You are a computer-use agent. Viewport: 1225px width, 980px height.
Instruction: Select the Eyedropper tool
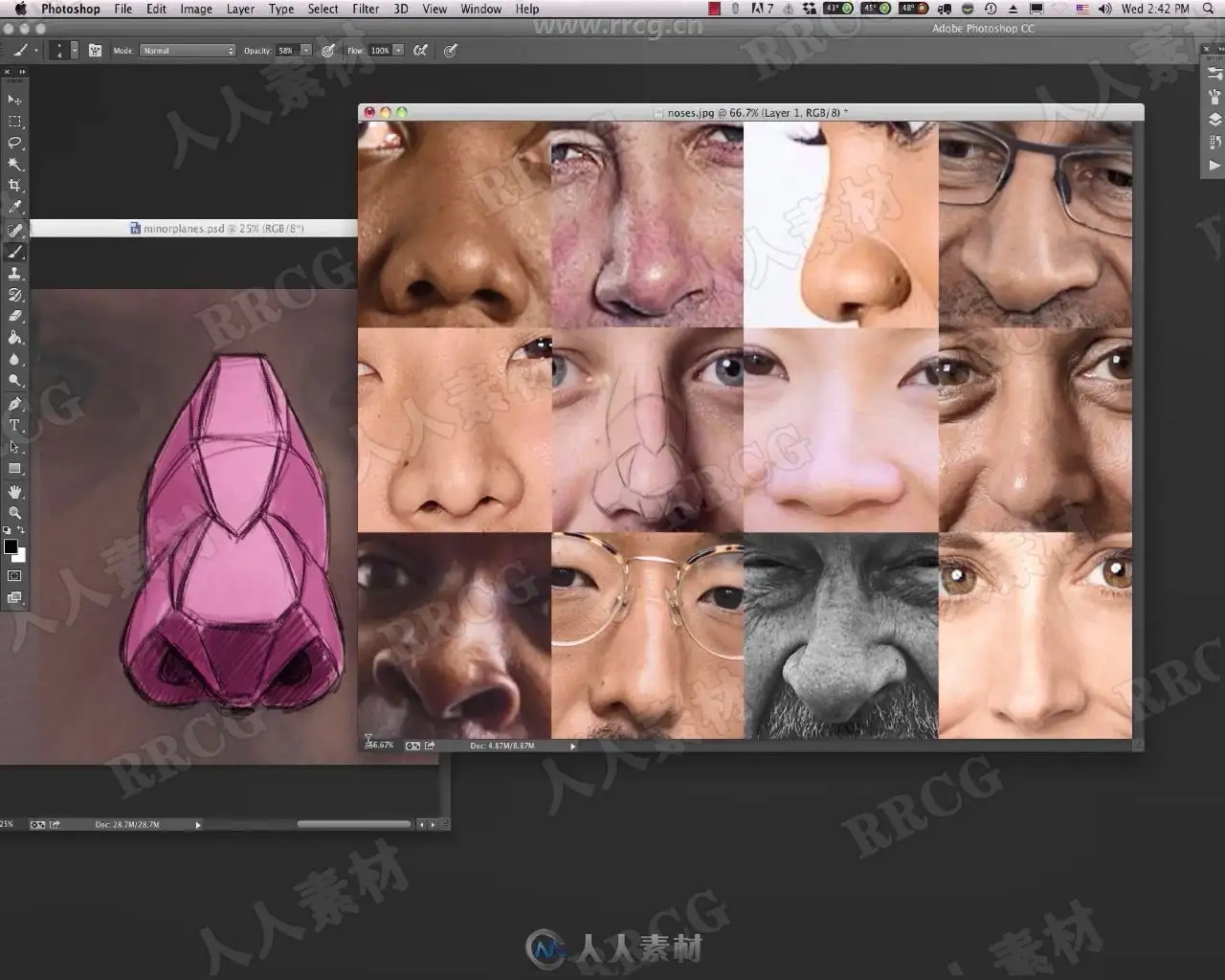(x=14, y=207)
